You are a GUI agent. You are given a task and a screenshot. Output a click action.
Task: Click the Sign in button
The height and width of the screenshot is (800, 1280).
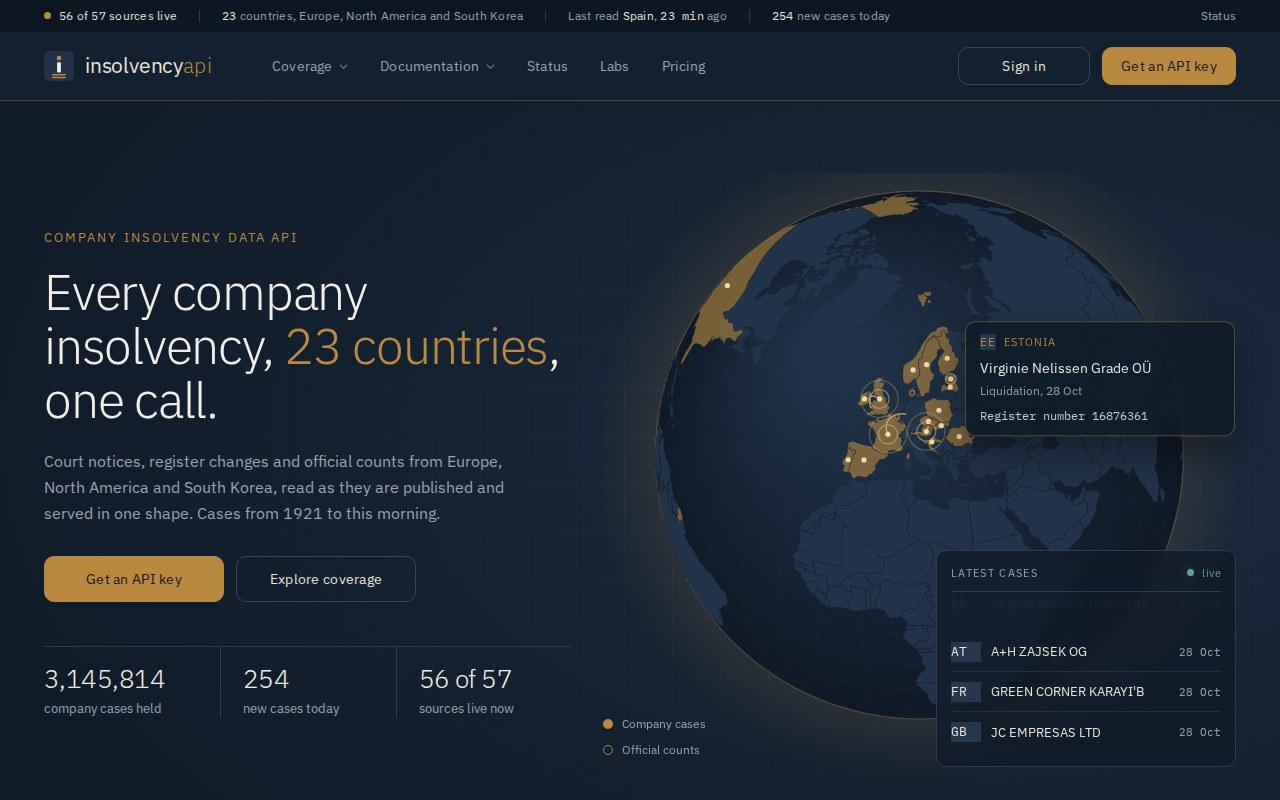point(1024,66)
